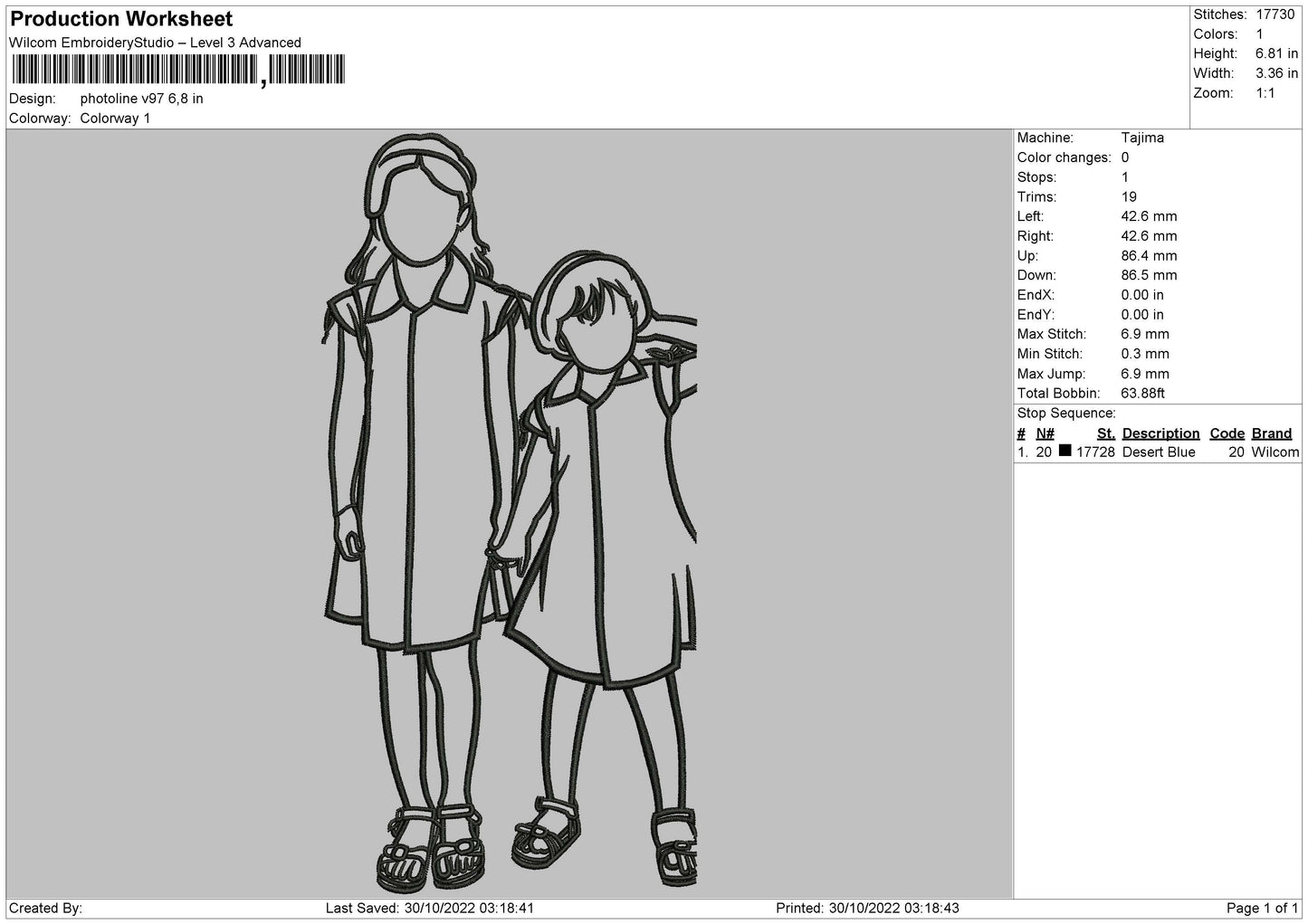Select the Total Bobbin value '63.88ft'
The image size is (1308, 924).
click(1142, 394)
